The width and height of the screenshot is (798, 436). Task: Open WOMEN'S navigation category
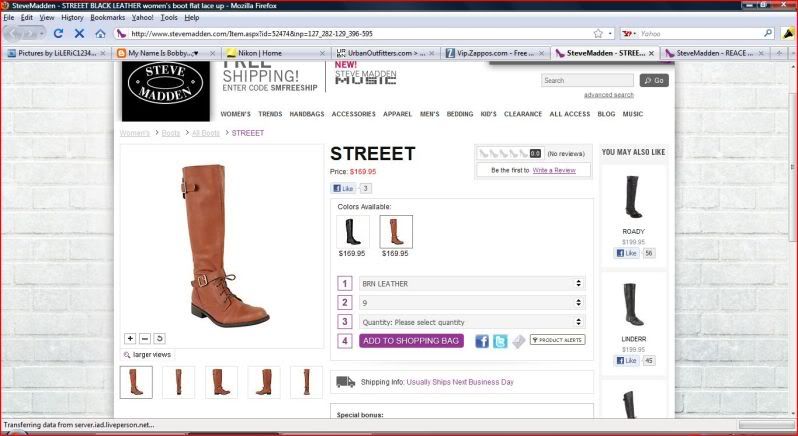pos(236,114)
